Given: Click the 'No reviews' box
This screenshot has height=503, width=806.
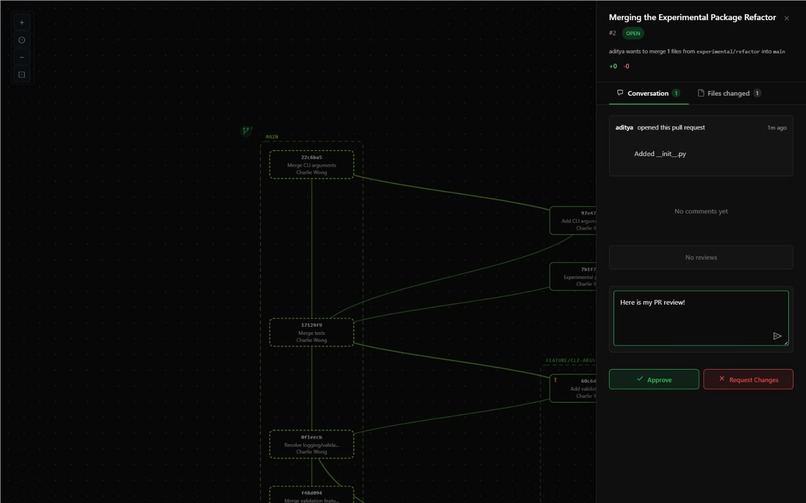Looking at the screenshot, I should tap(701, 257).
